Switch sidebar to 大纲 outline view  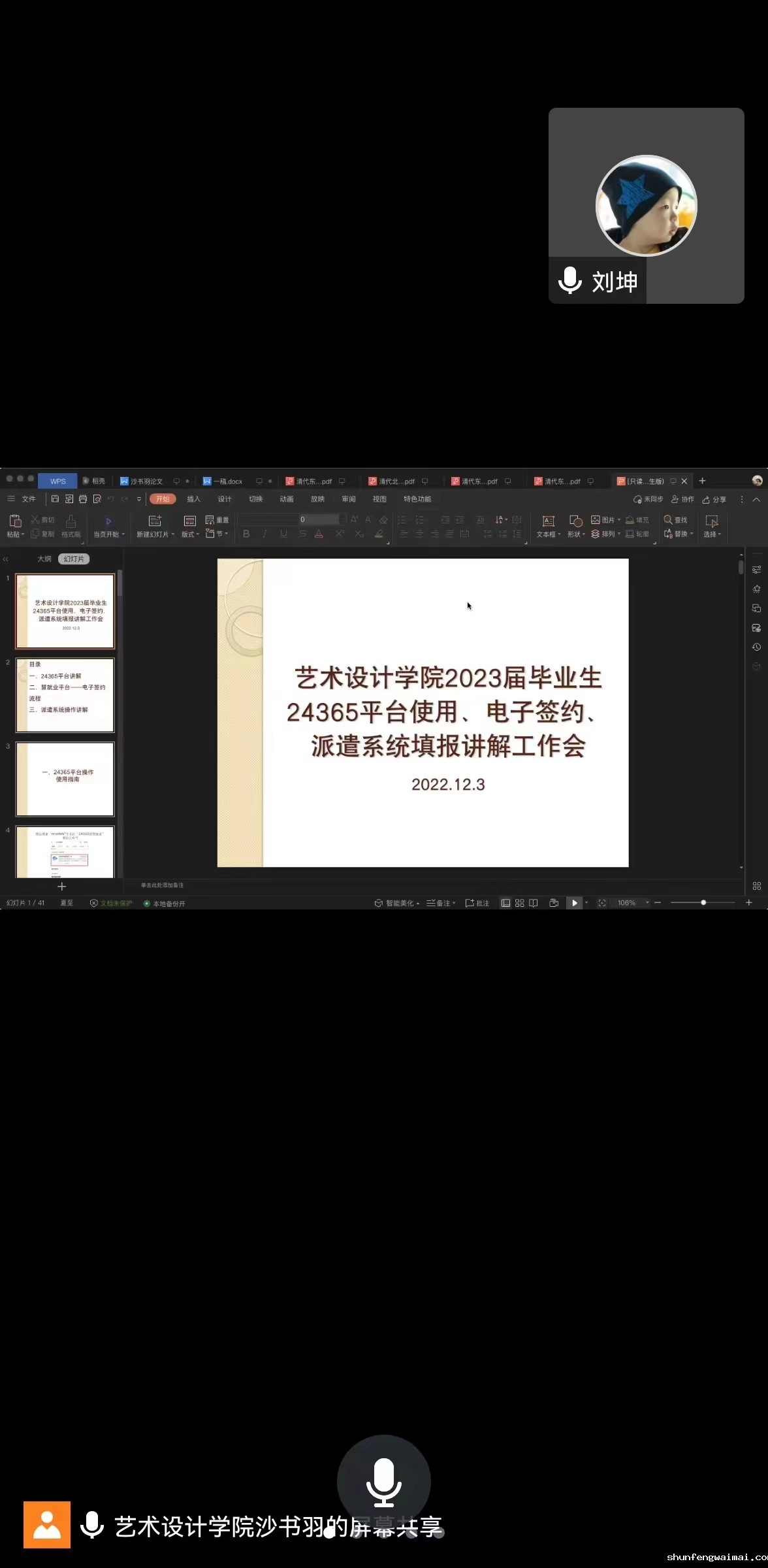44,559
